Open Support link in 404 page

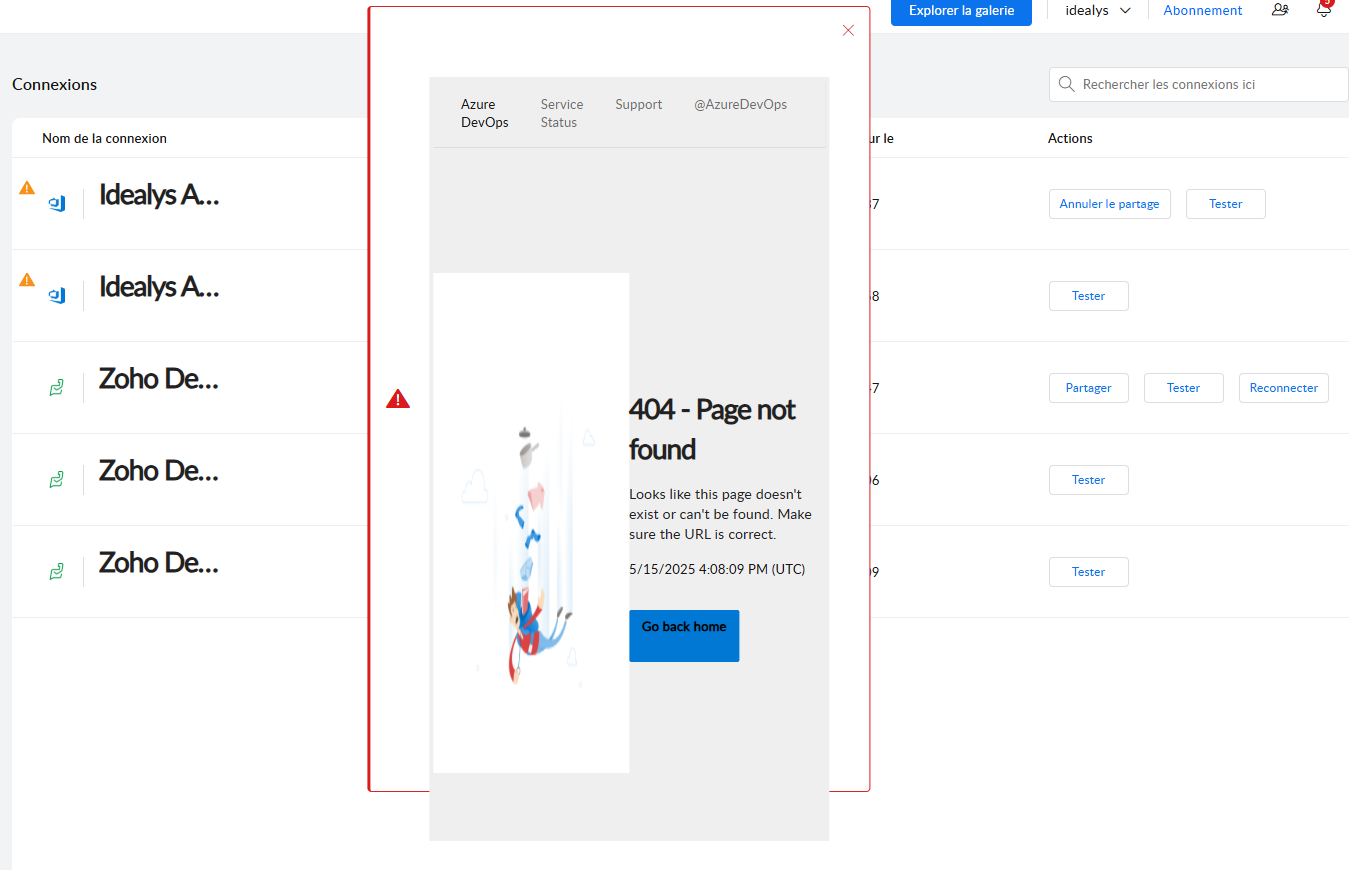pos(639,104)
